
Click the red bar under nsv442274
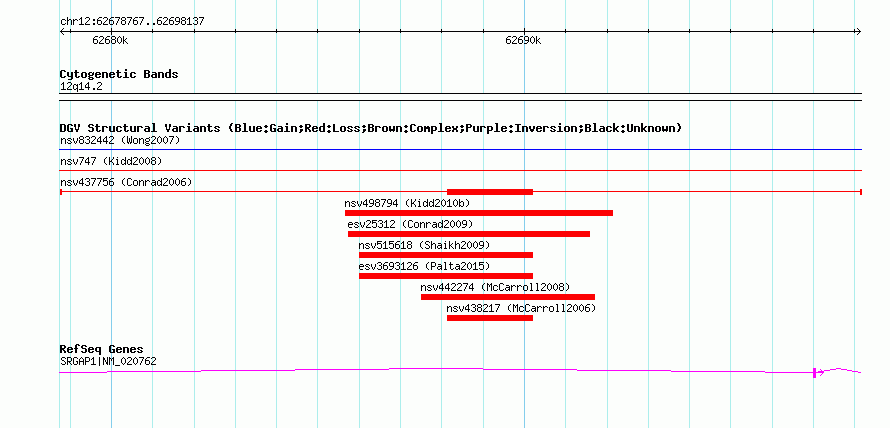508,297
